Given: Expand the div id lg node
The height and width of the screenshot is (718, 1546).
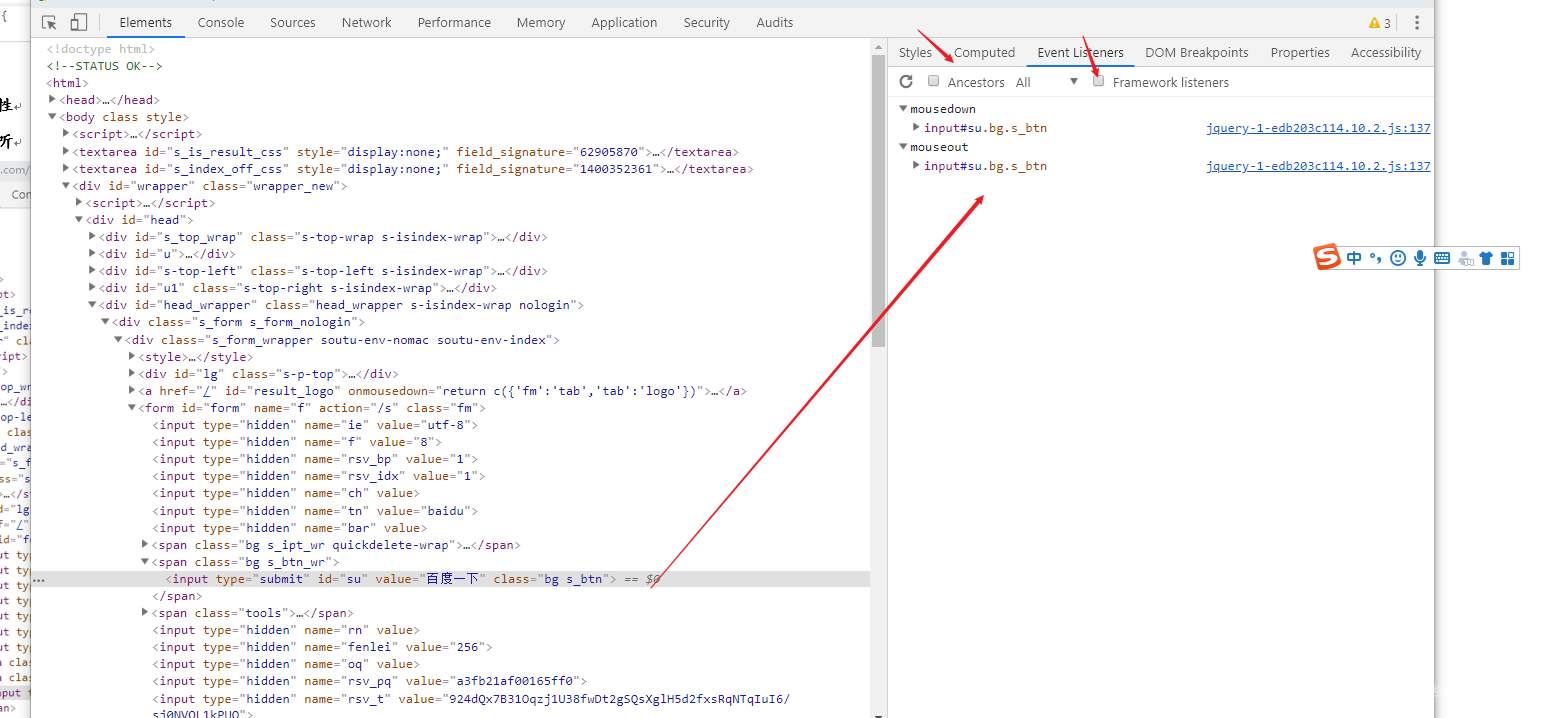Looking at the screenshot, I should click(132, 374).
